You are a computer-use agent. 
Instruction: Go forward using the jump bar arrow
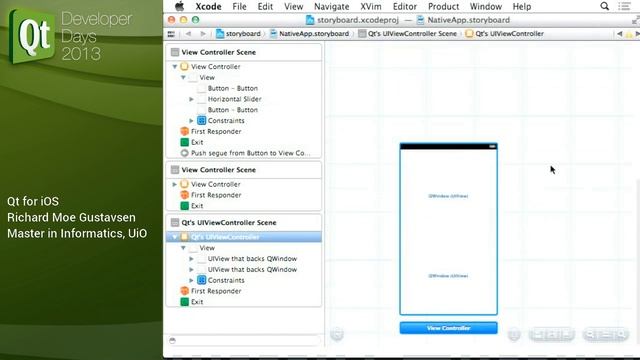203,34
